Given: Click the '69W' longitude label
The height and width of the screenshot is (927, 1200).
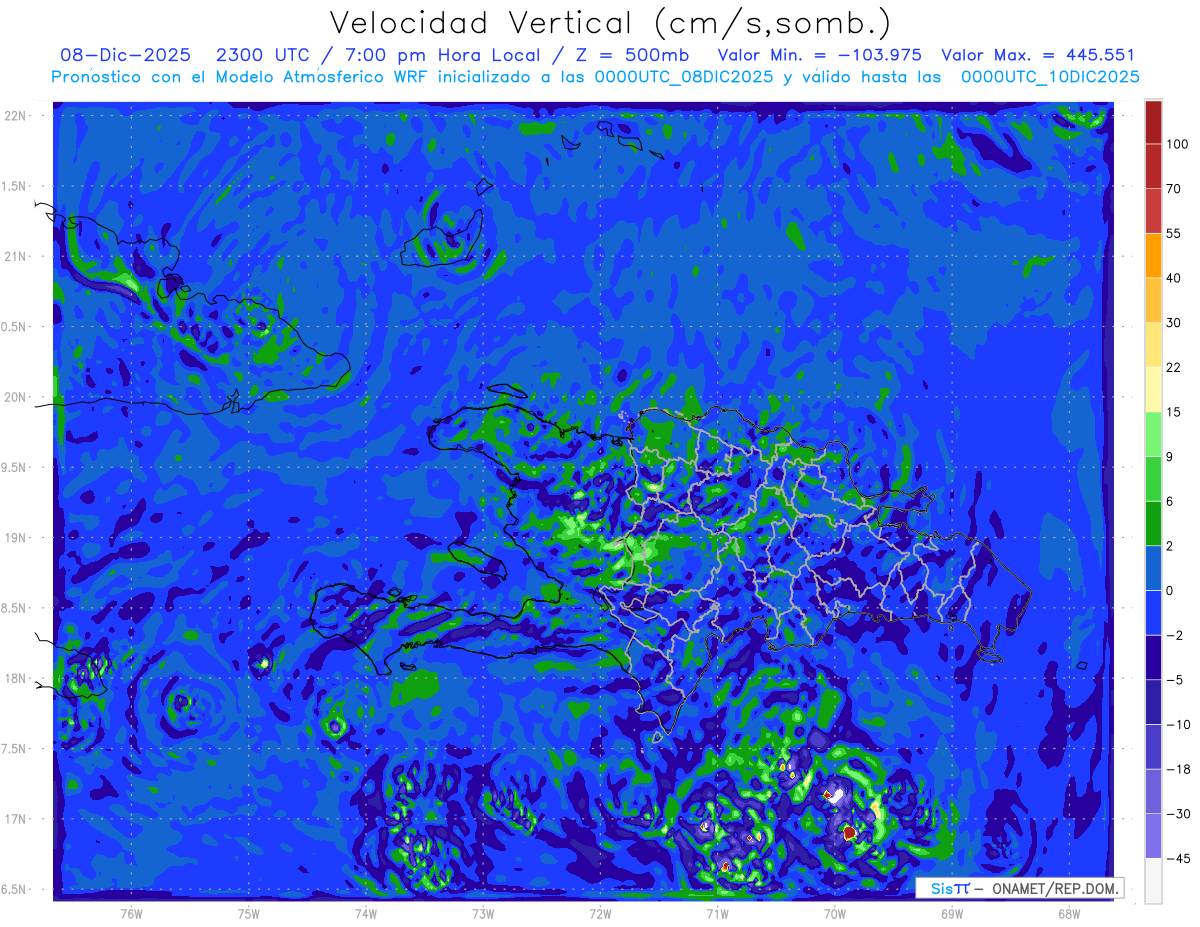Looking at the screenshot, I should (952, 913).
